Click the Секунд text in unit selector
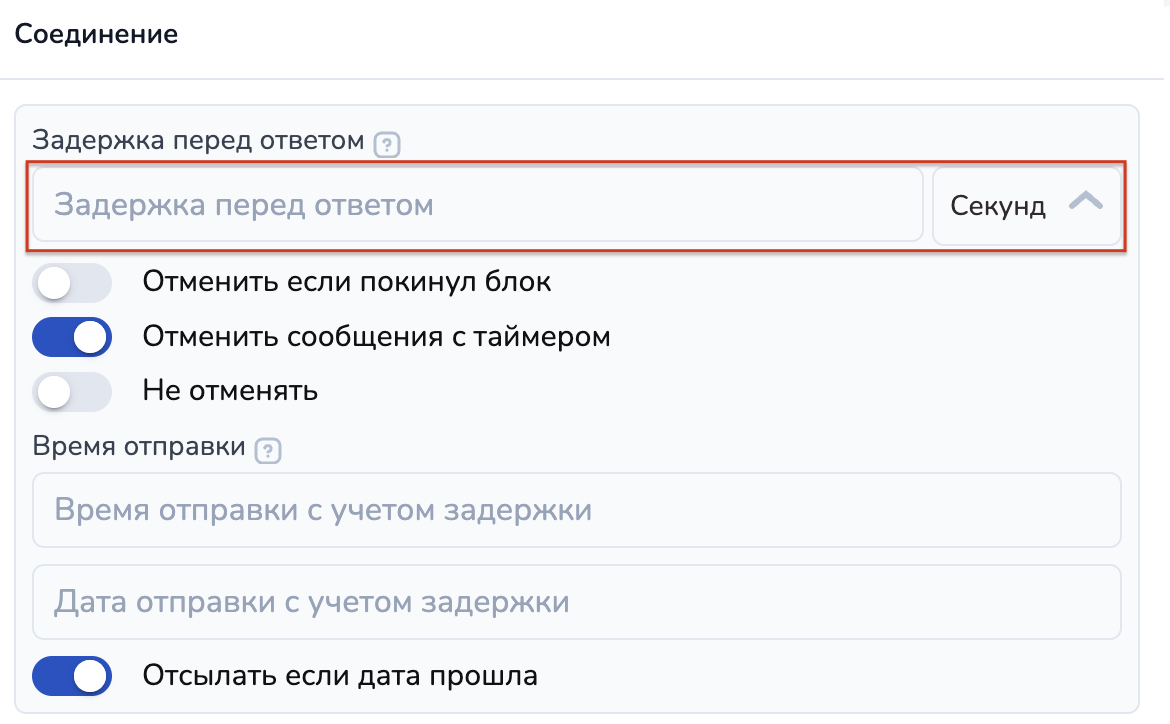1170x724 pixels. click(998, 207)
